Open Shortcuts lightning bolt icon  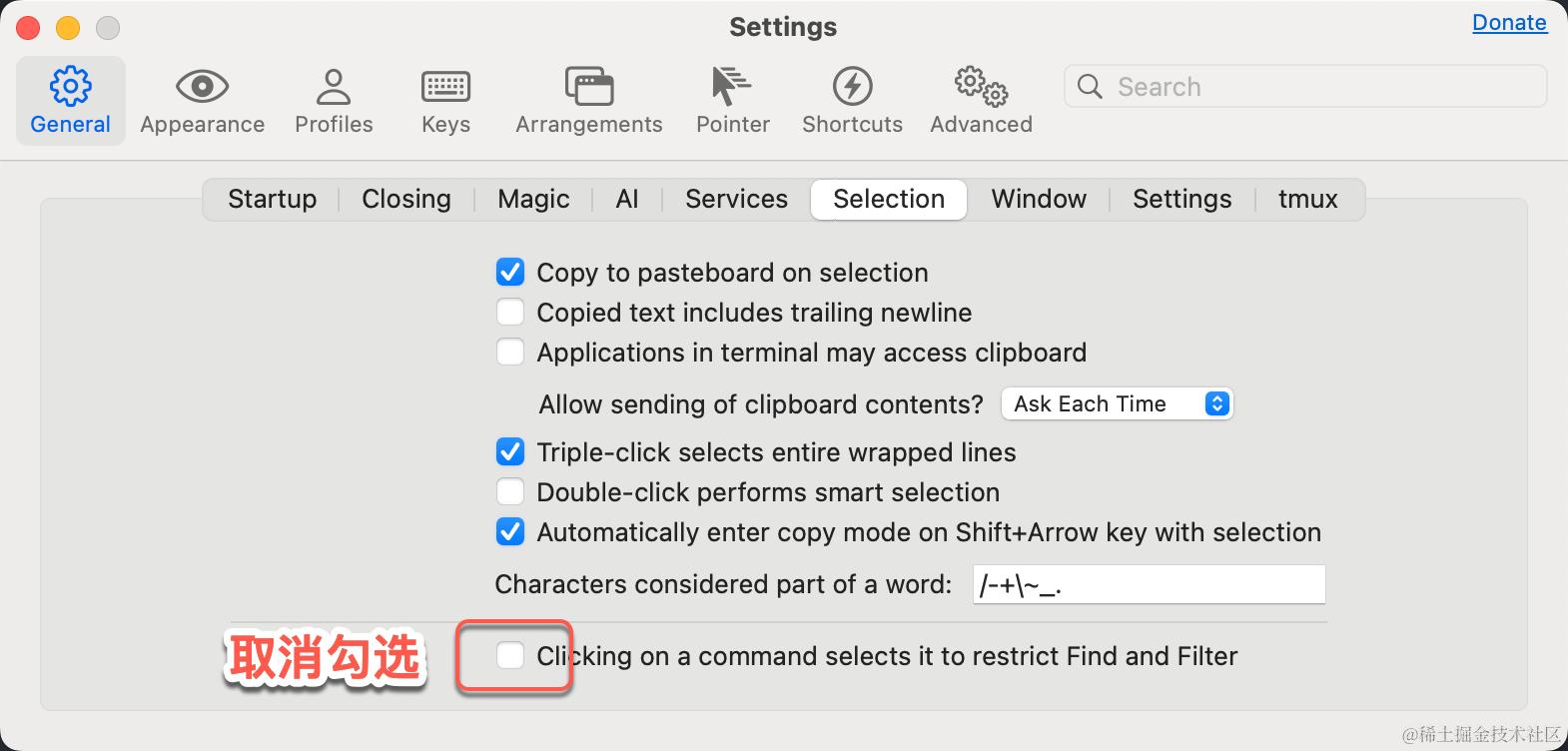tap(852, 87)
